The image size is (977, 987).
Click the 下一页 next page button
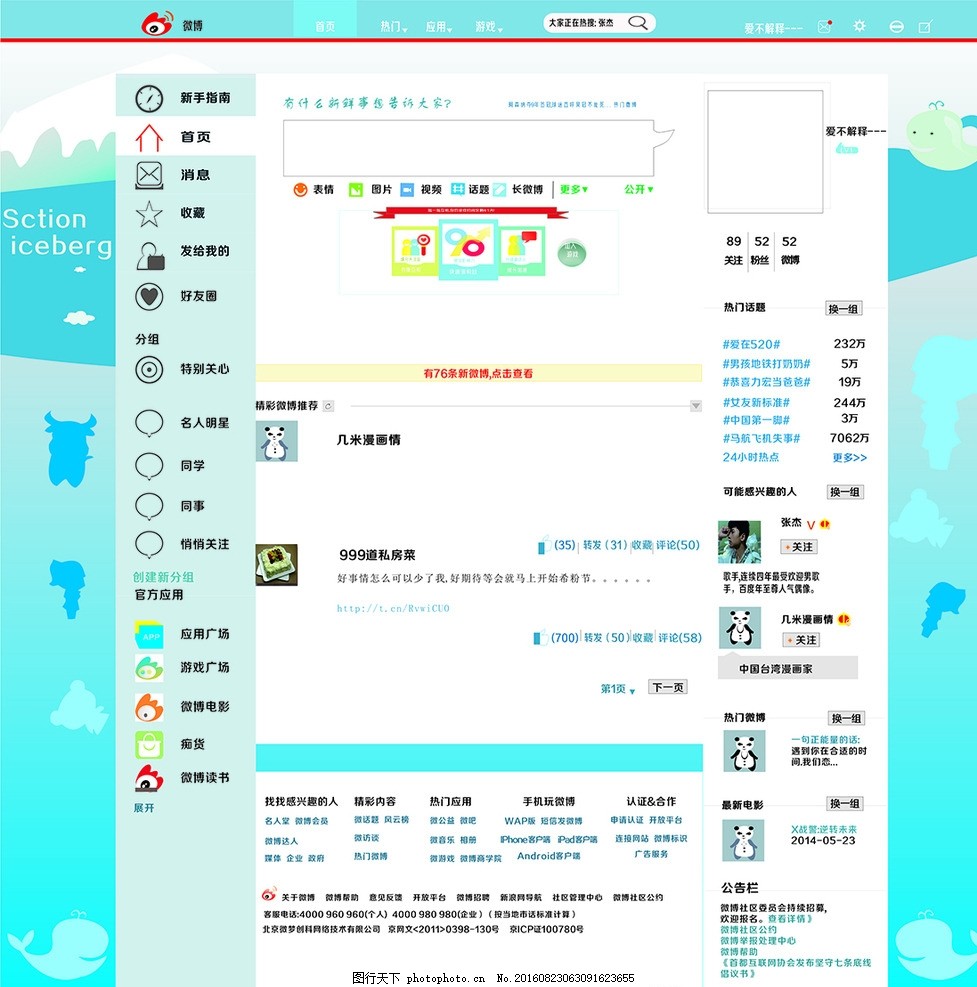point(668,687)
